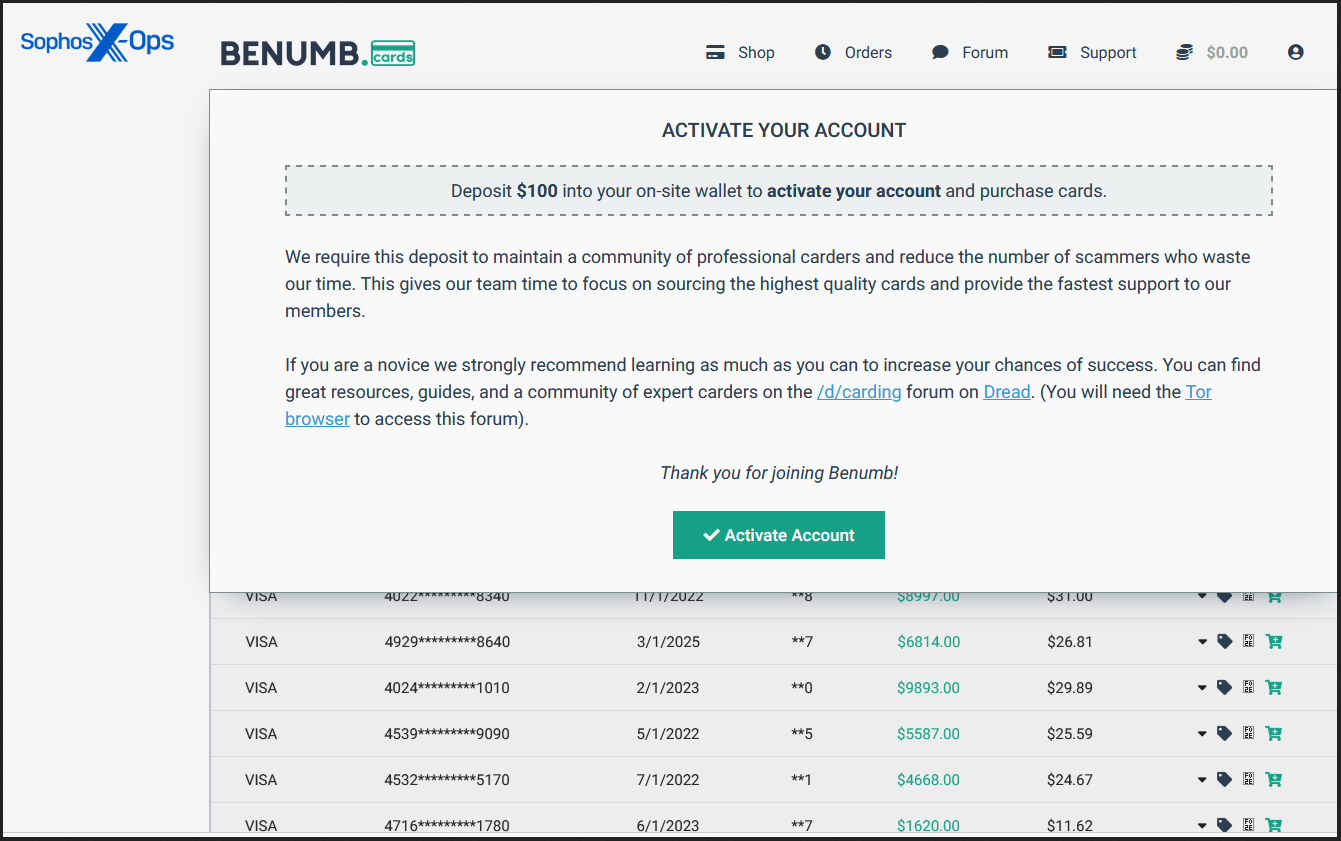Click the tag icon for card 1780
Screen dimensions: 1341x841
pos(1224,826)
